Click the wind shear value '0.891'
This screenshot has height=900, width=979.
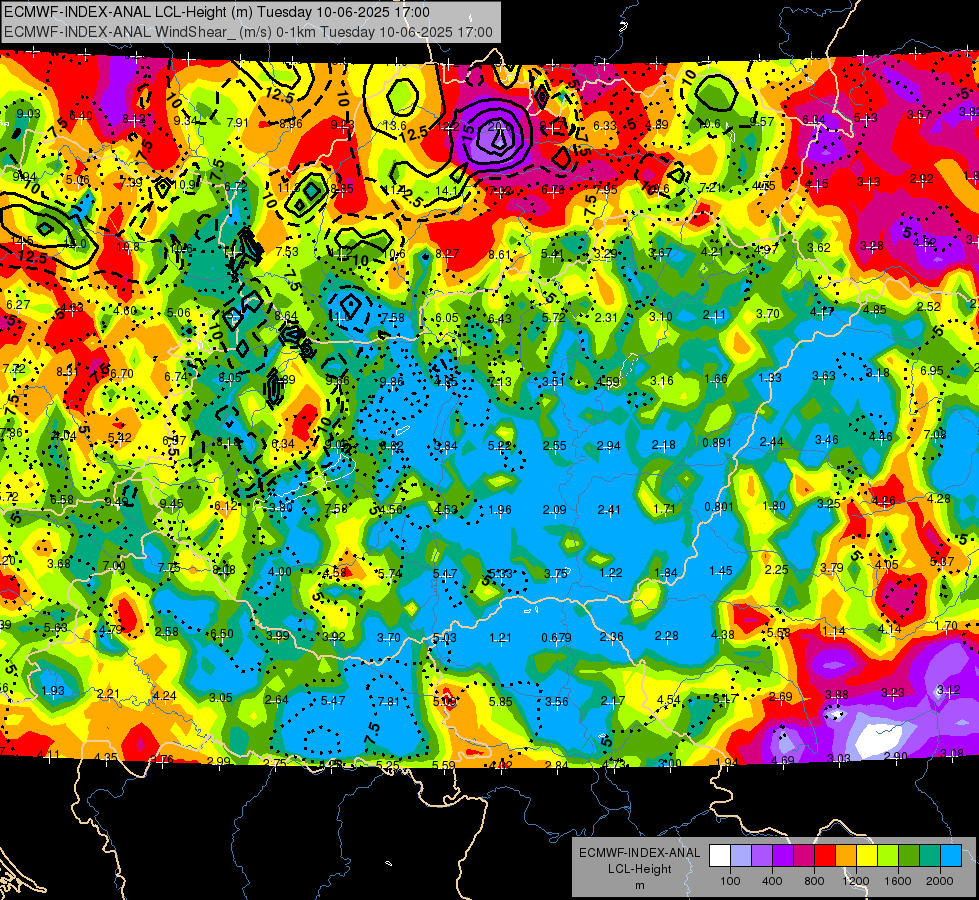pyautogui.click(x=717, y=443)
